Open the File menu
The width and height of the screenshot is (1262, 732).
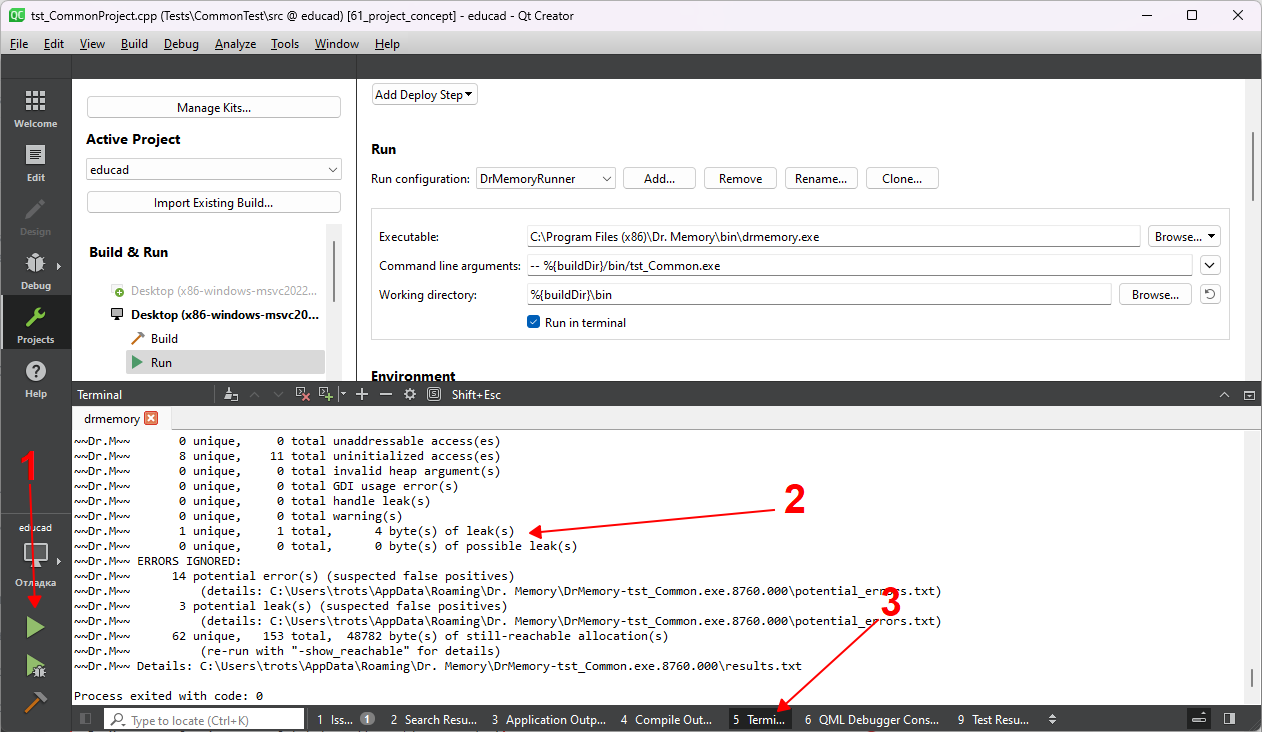coord(19,44)
